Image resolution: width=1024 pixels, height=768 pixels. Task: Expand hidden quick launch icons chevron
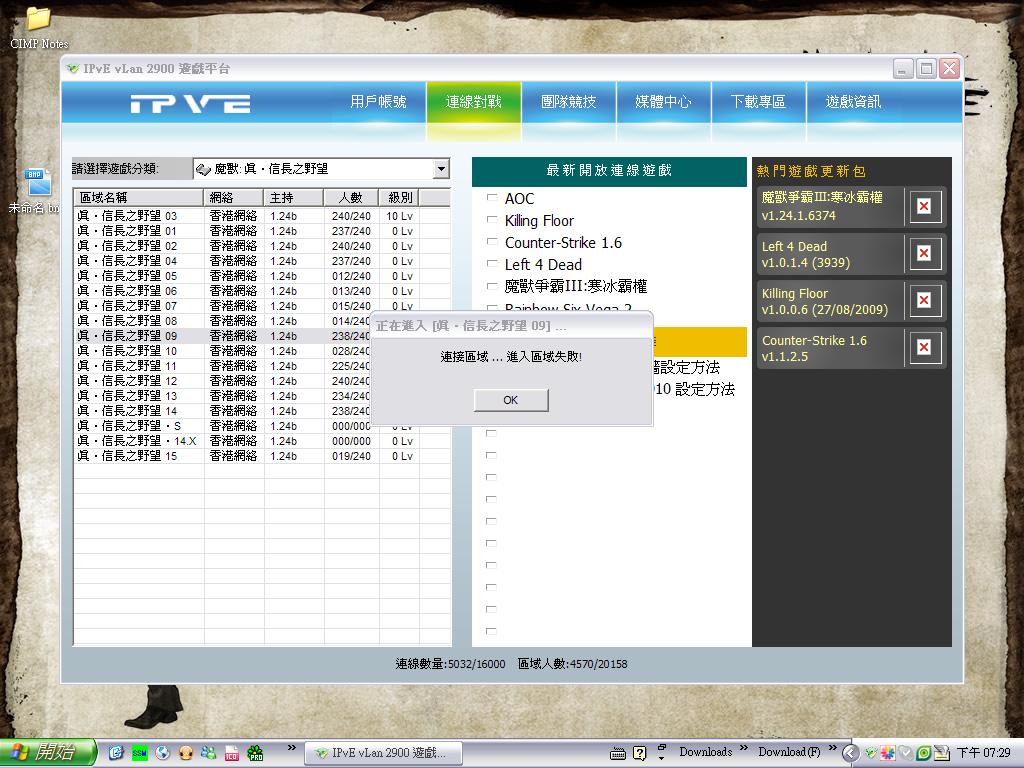[x=292, y=747]
